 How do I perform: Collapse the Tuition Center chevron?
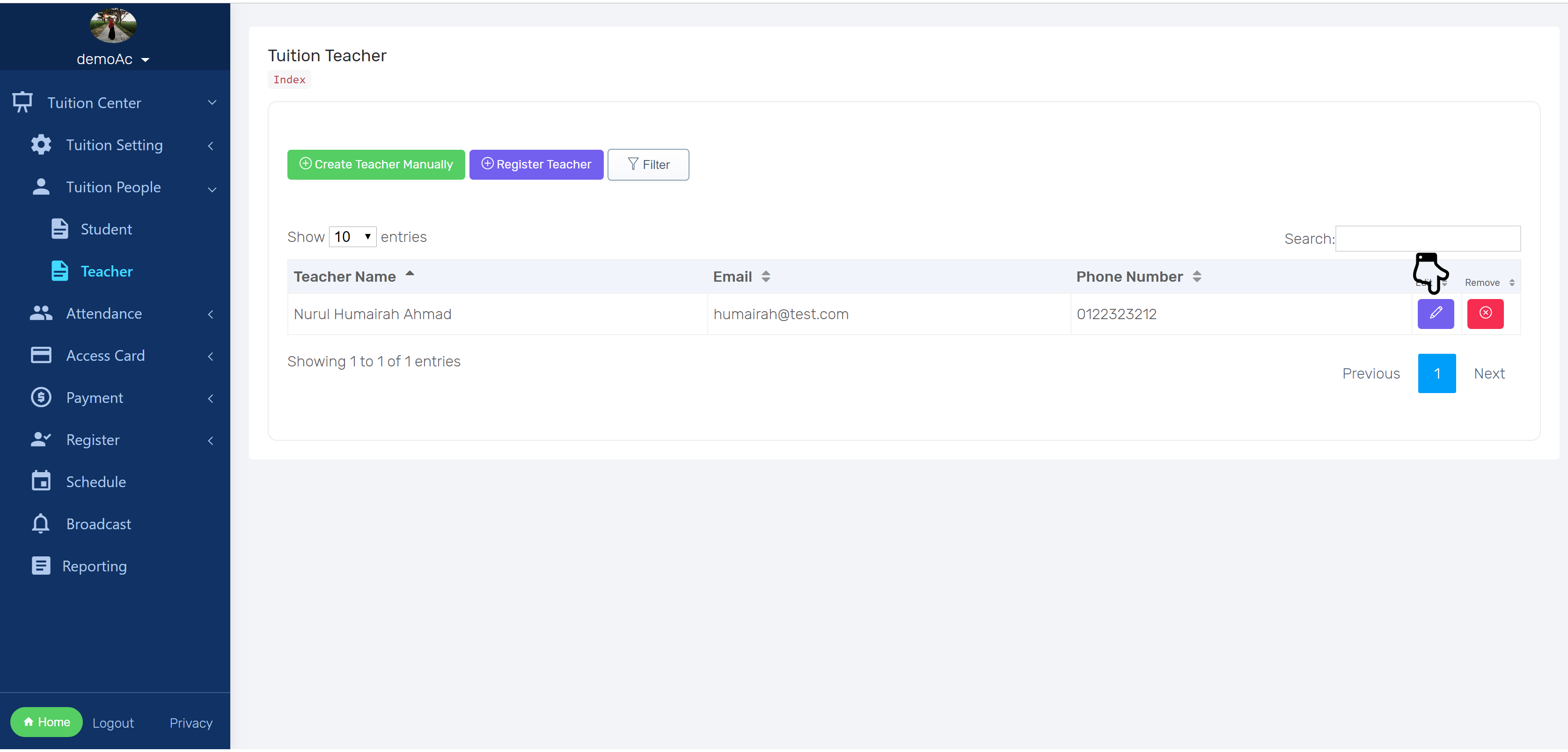tap(212, 103)
